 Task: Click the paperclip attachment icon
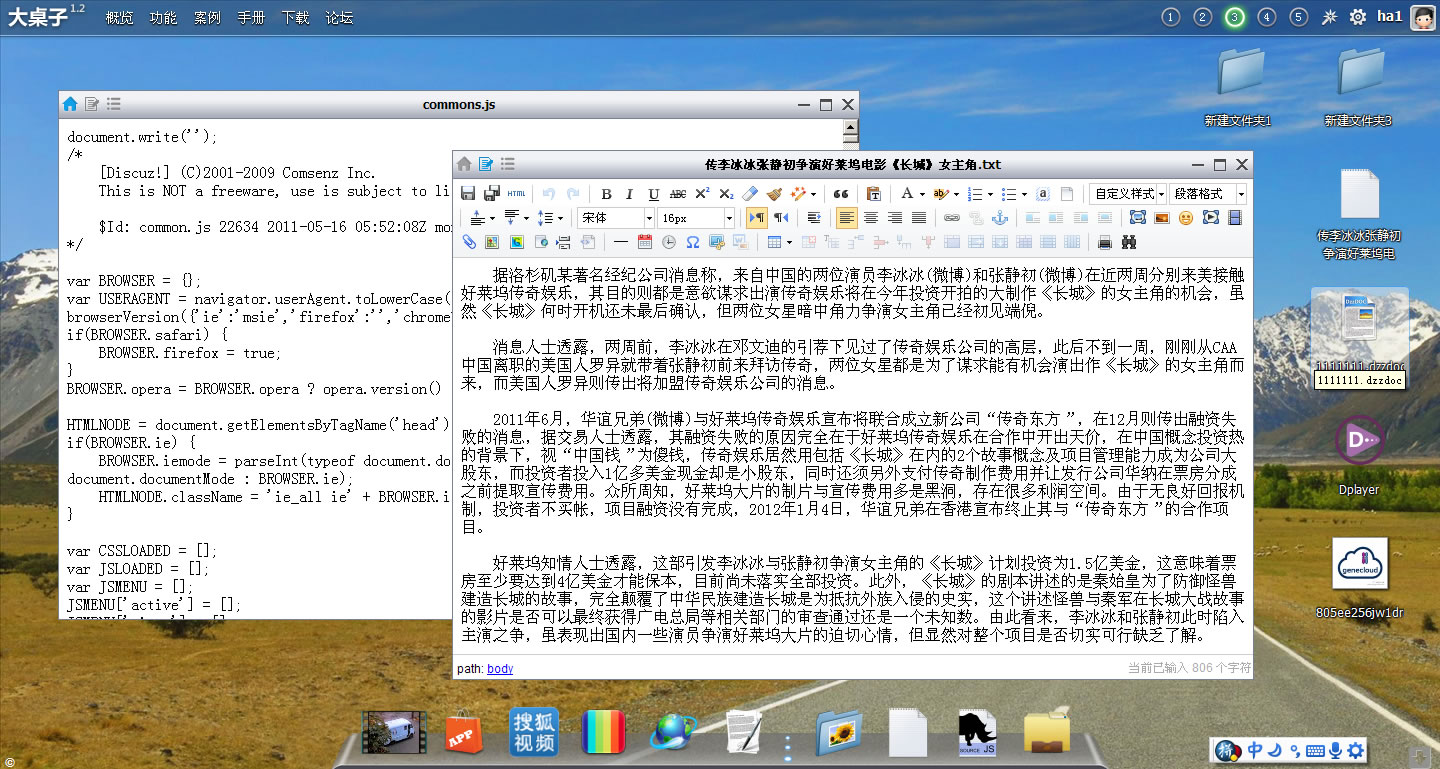tap(468, 242)
